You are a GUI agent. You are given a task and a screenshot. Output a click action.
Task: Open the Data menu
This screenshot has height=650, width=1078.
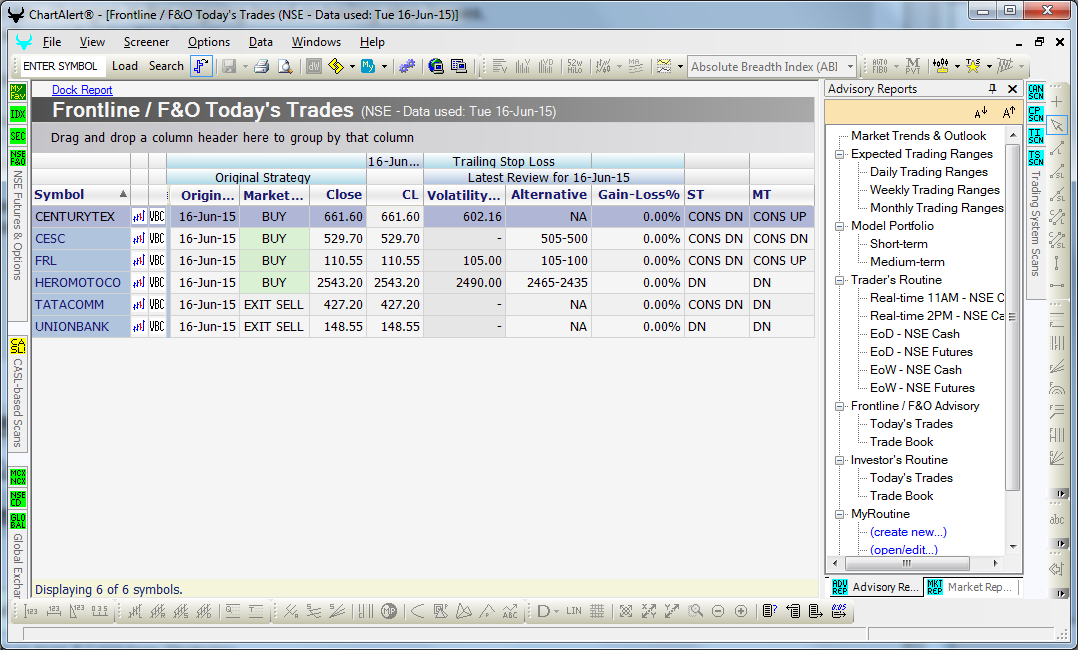(x=261, y=42)
